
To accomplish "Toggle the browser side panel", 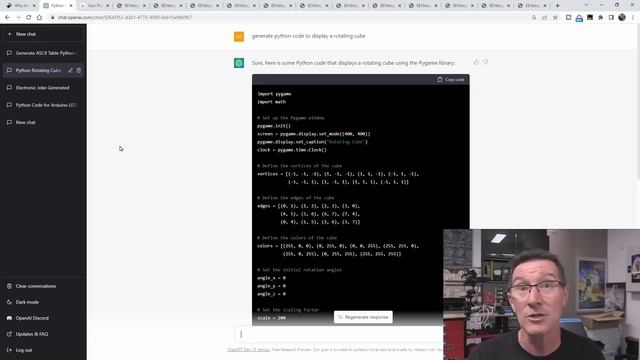I will pyautogui.click(x=611, y=18).
